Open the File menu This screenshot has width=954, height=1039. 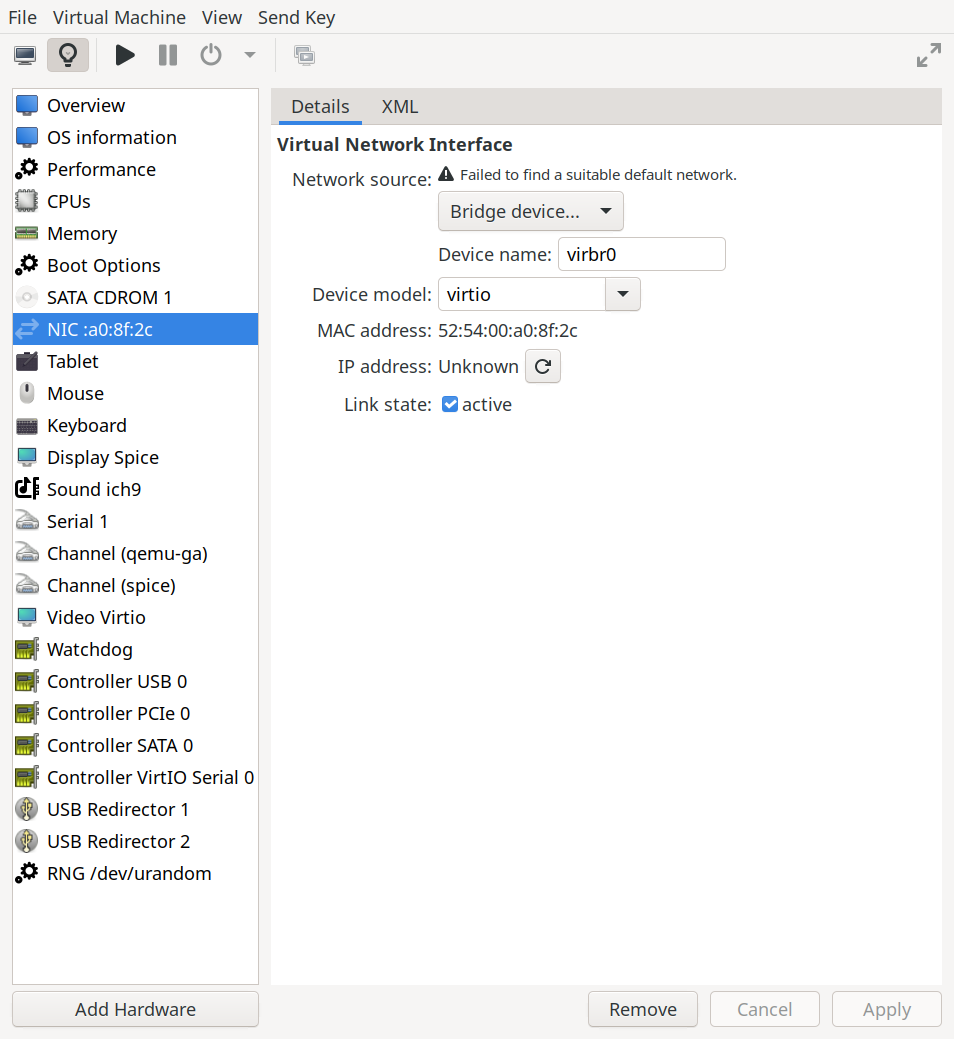click(x=23, y=17)
